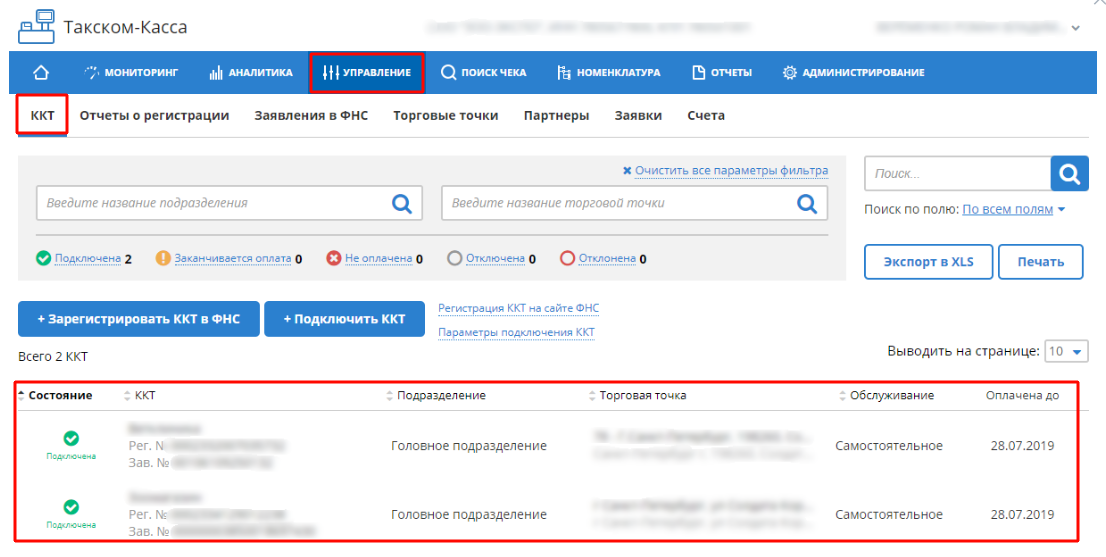This screenshot has width=1106, height=557.
Task: Open Параметры подключения ККТ link
Action: [x=516, y=332]
